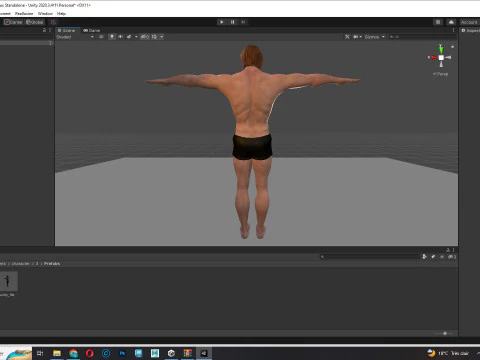The image size is (480, 360).
Task: Open the scene effects dropdown arrow
Action: click(x=136, y=37)
